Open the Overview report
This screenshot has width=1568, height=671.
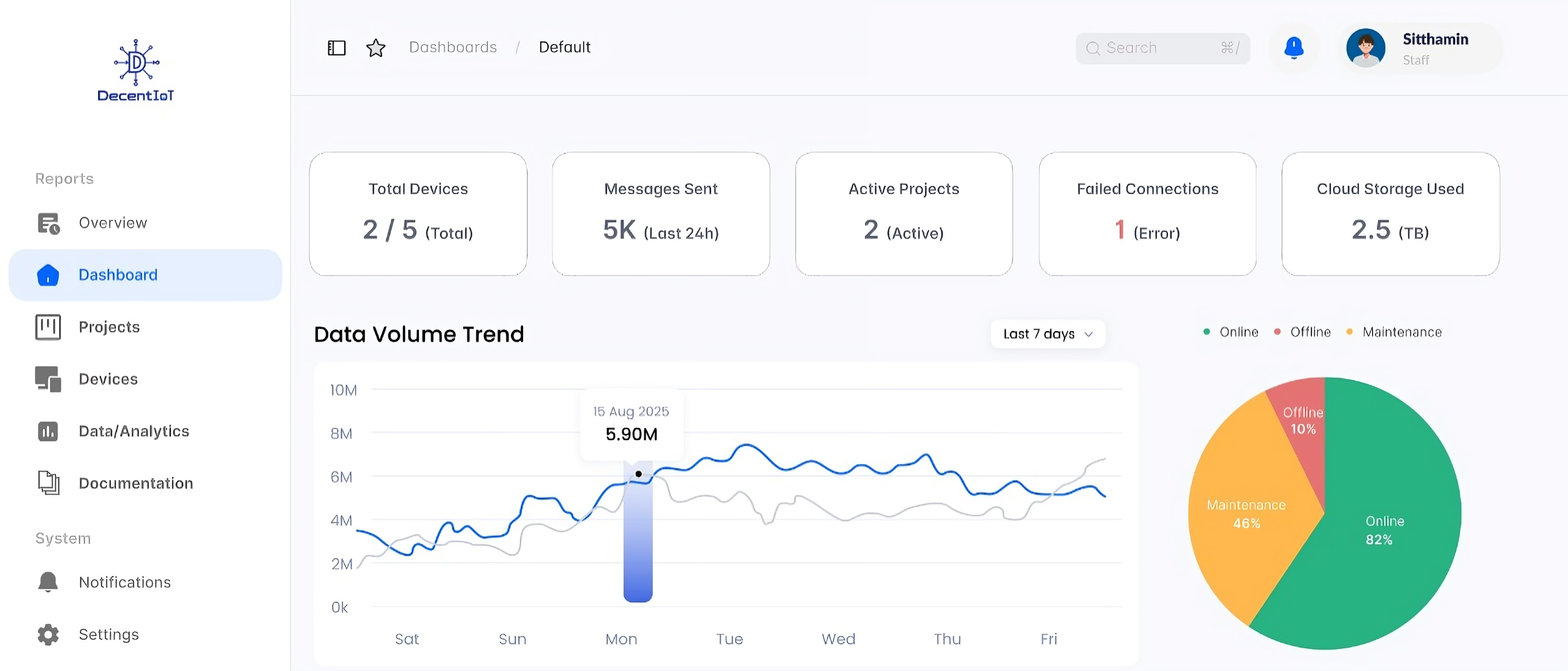(112, 223)
